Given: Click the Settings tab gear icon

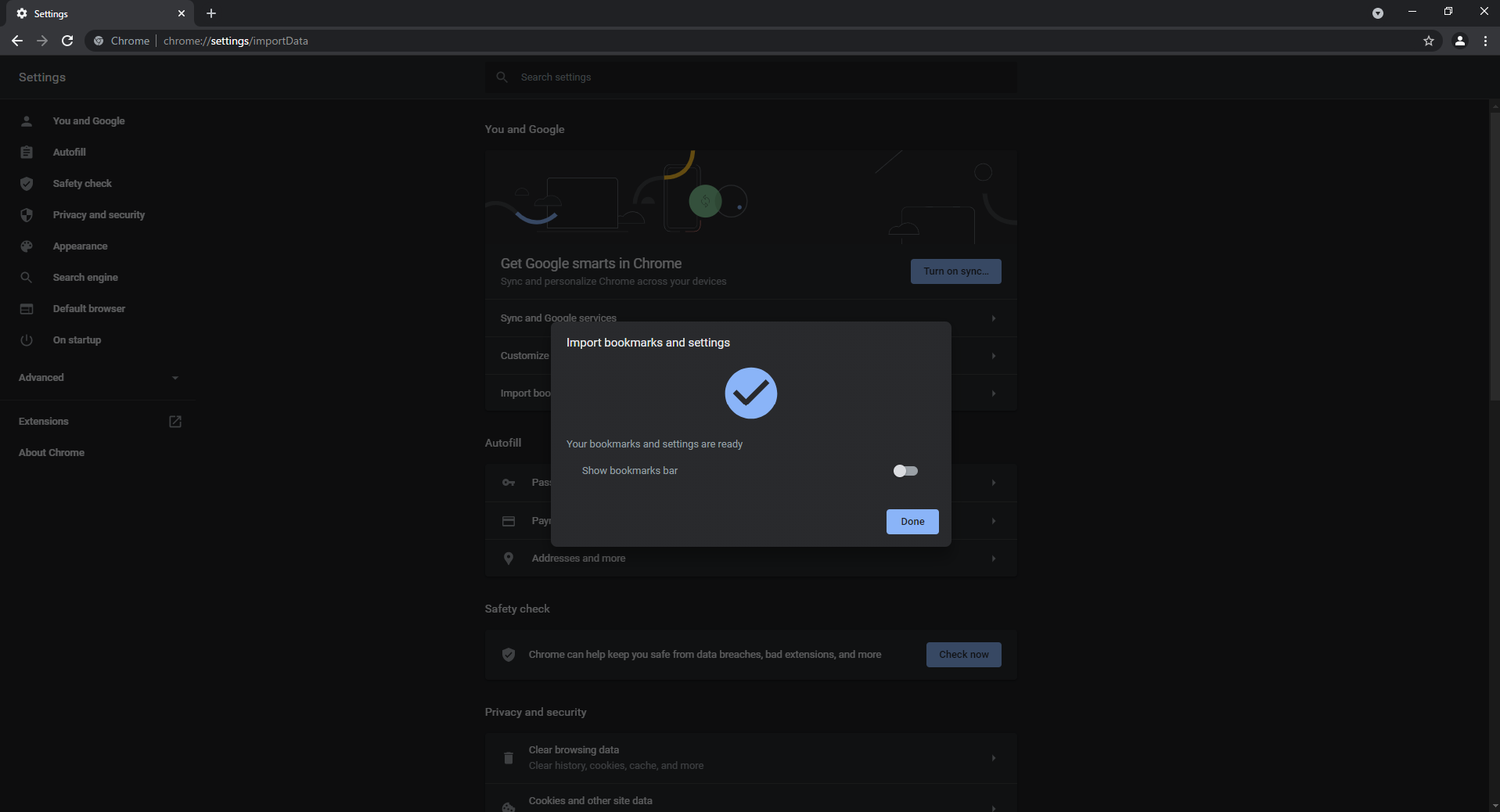Looking at the screenshot, I should (22, 13).
